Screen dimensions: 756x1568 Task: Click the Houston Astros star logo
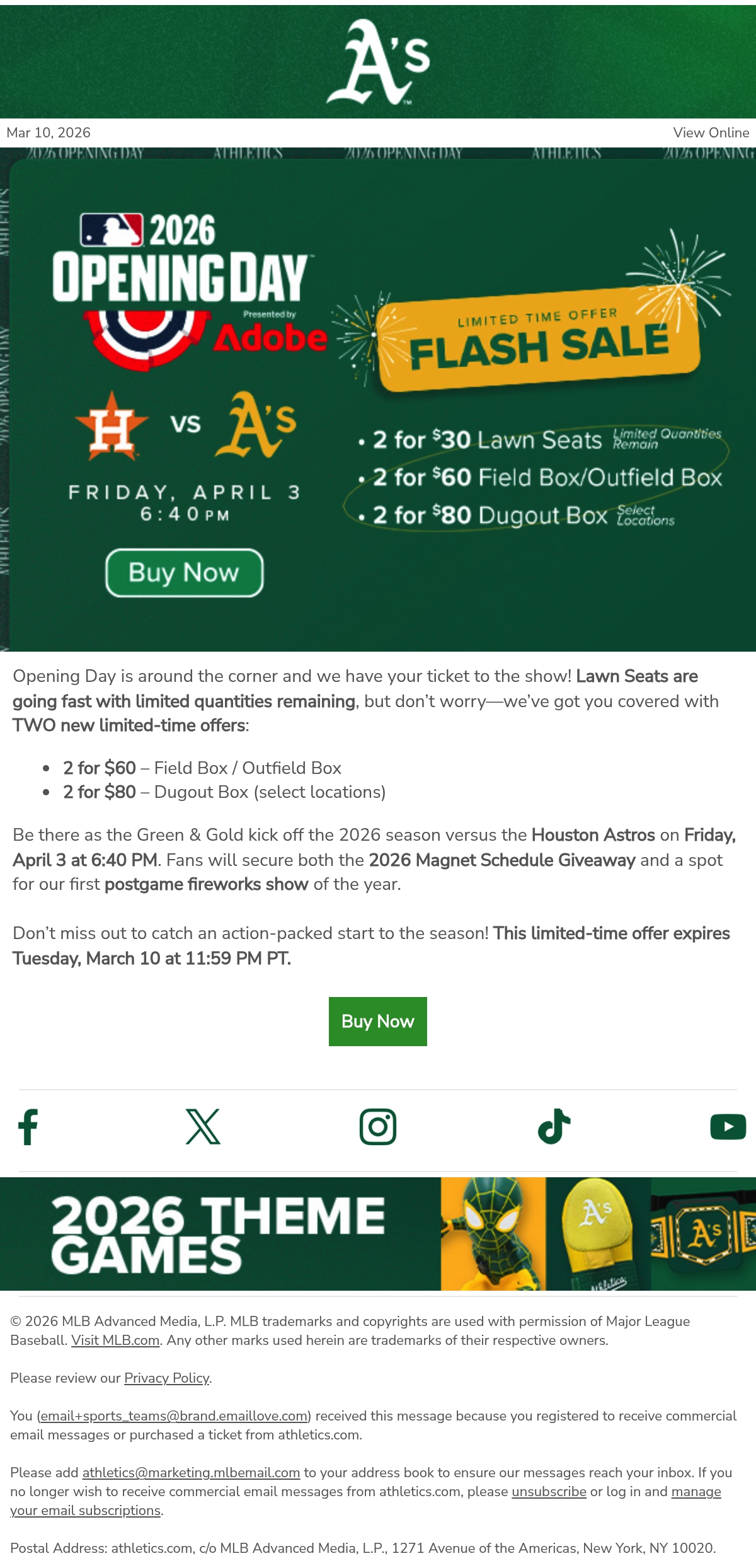(112, 427)
